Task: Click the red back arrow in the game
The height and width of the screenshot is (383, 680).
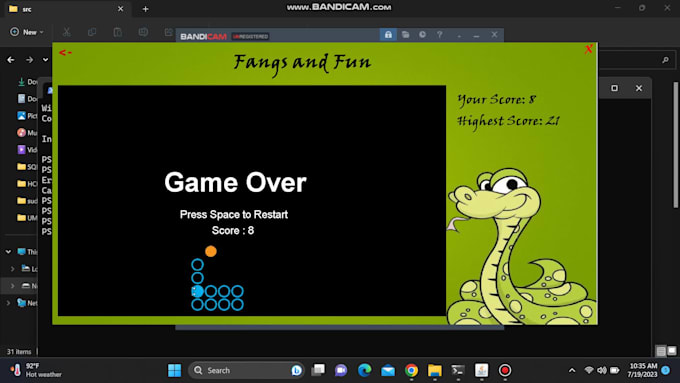Action: [x=65, y=52]
